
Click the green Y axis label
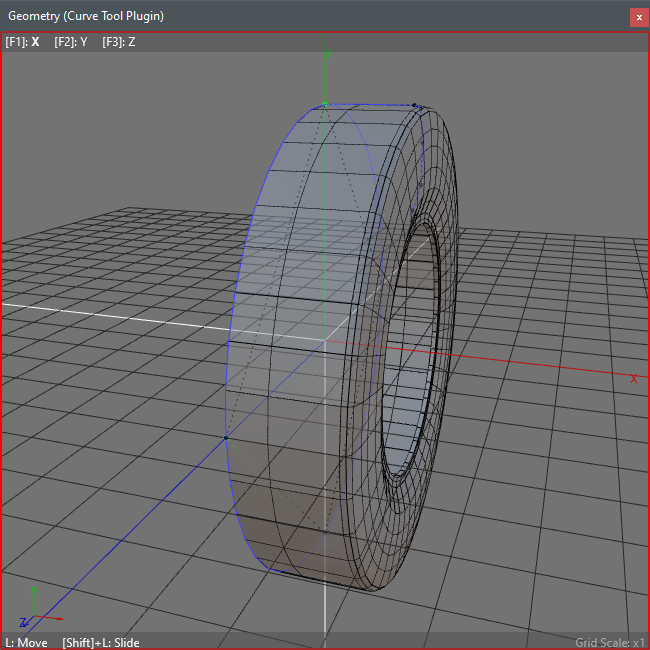tap(329, 54)
